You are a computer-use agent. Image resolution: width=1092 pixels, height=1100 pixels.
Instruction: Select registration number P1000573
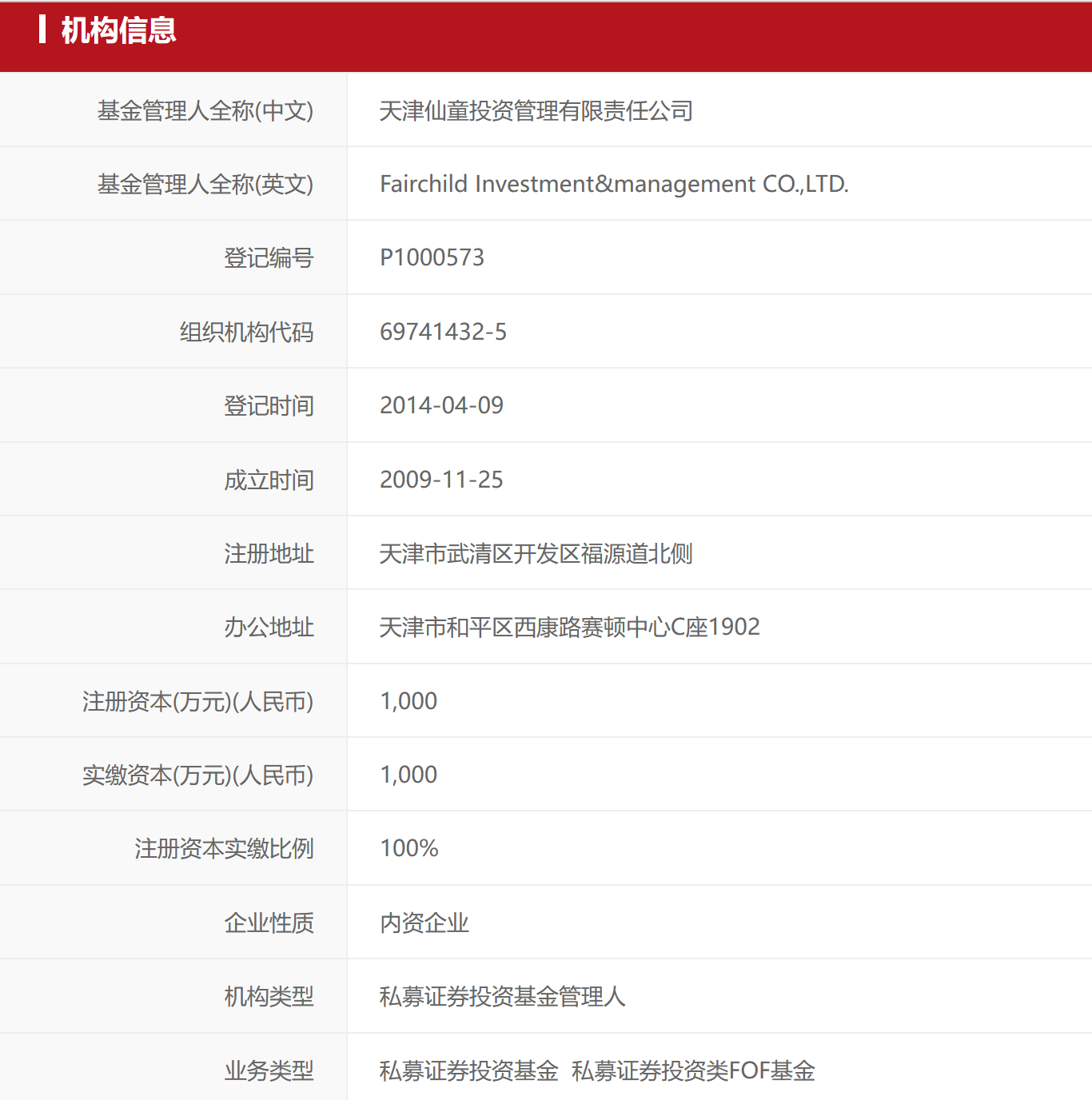432,257
